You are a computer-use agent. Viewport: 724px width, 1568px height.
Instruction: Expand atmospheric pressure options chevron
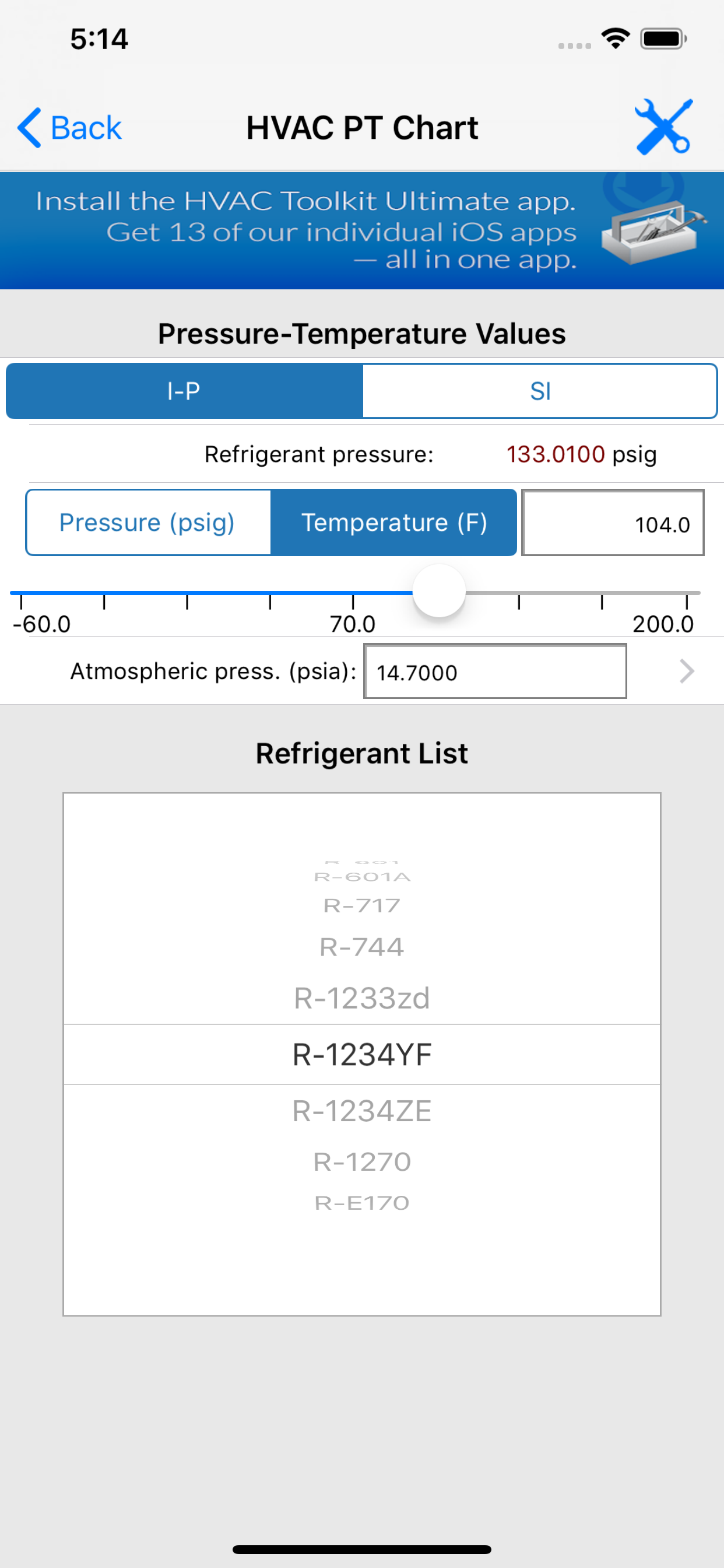click(x=686, y=671)
